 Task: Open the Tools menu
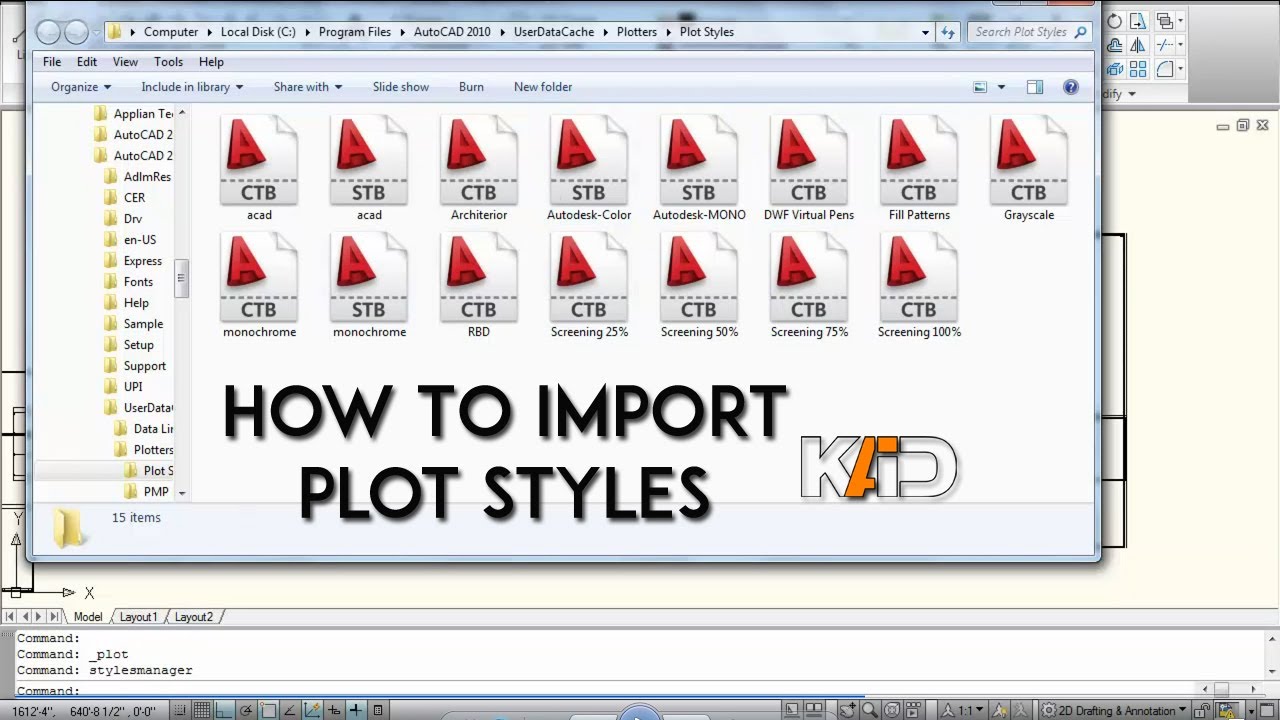168,62
